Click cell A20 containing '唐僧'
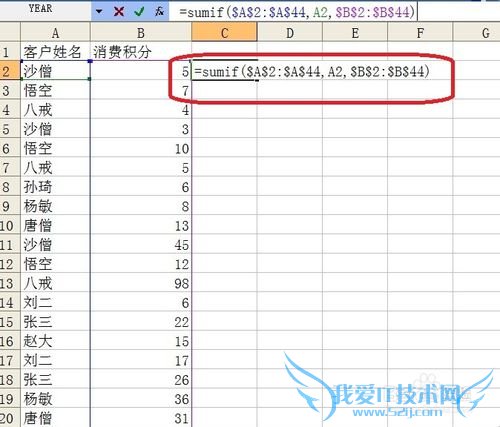Image resolution: width=500 pixels, height=427 pixels. 55,418
